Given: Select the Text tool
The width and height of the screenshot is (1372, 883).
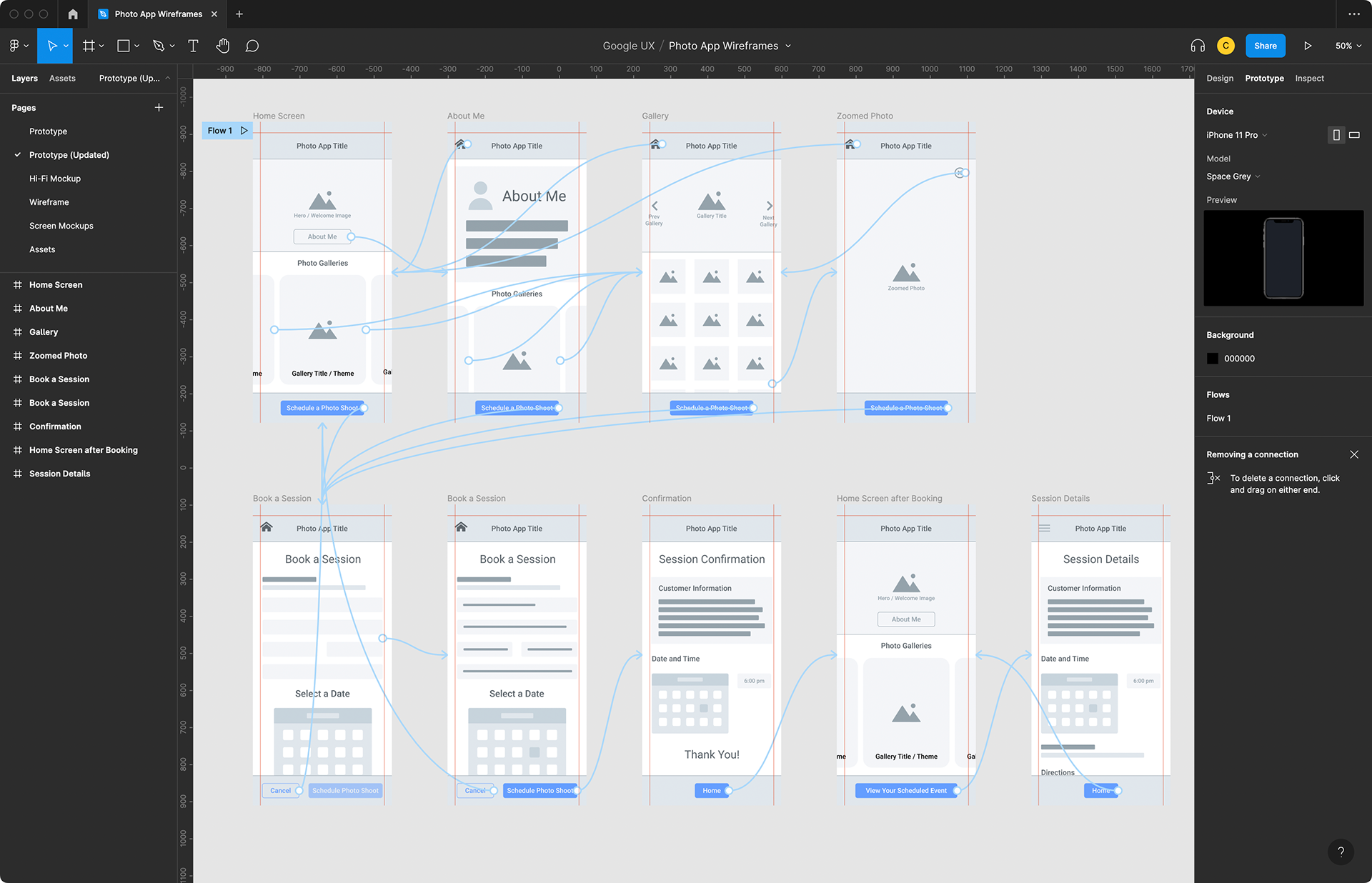Looking at the screenshot, I should coord(193,46).
